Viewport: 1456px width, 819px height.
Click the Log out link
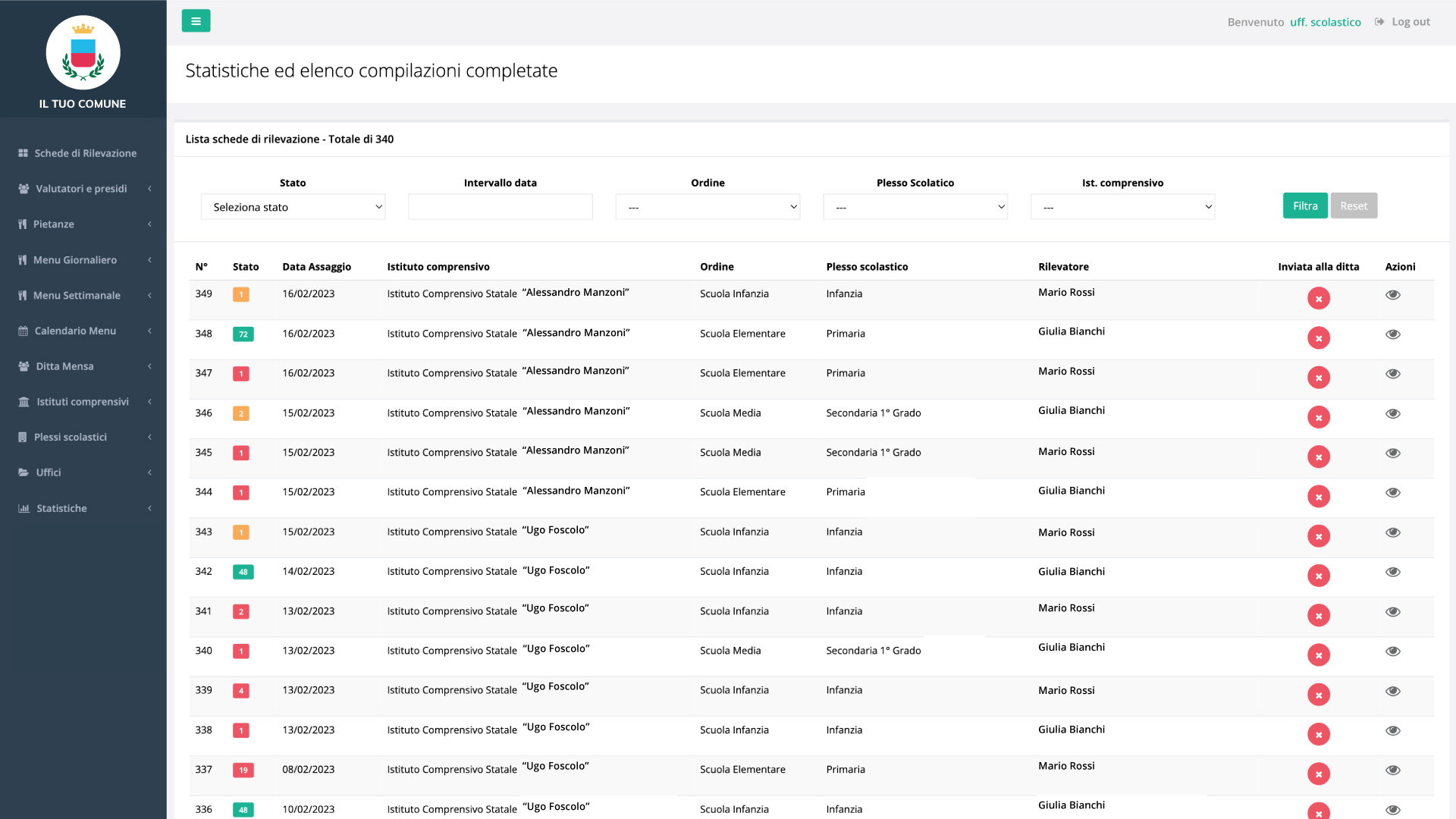1403,22
